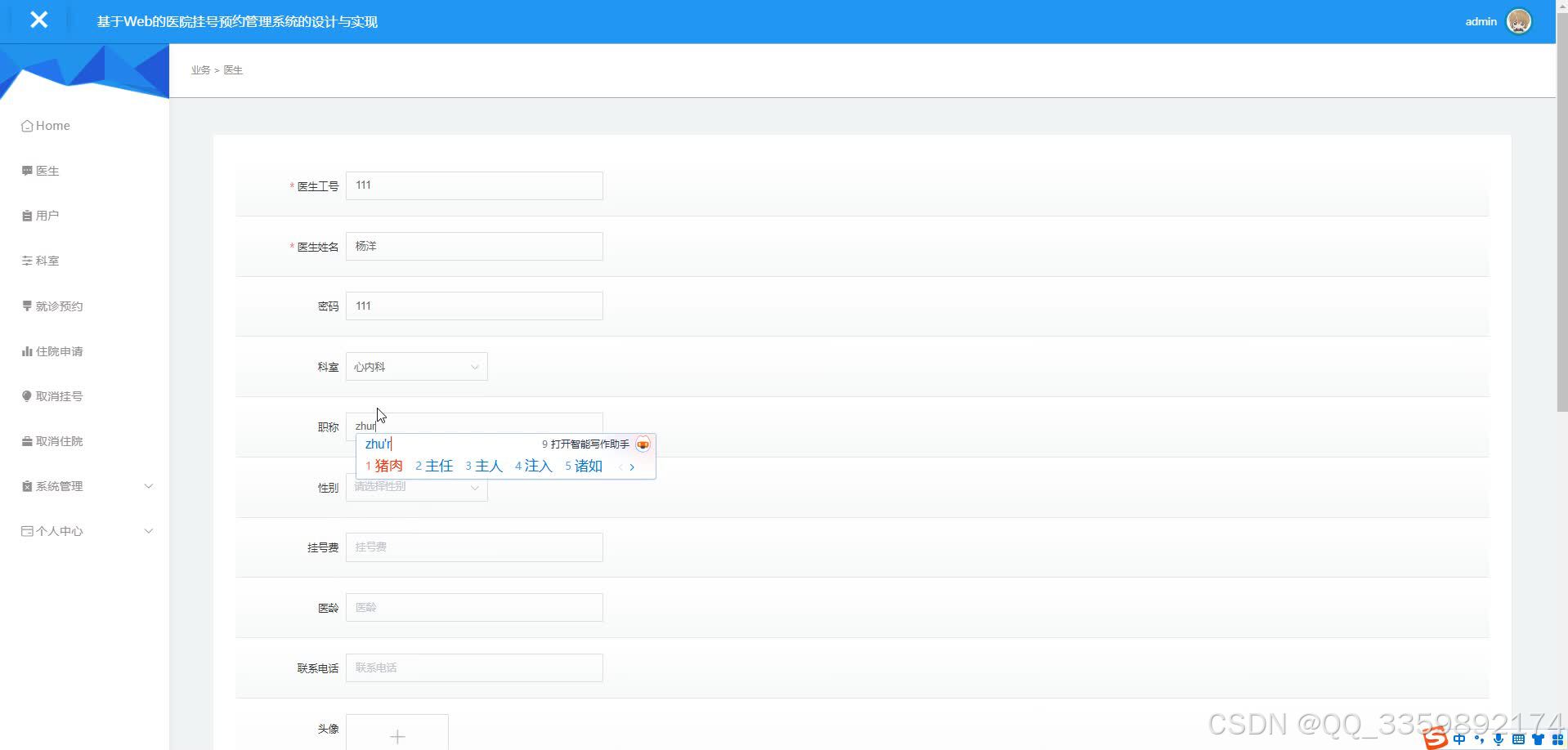The height and width of the screenshot is (750, 1568).
Task: Open the IME skin shirt icon
Action: point(1538,739)
